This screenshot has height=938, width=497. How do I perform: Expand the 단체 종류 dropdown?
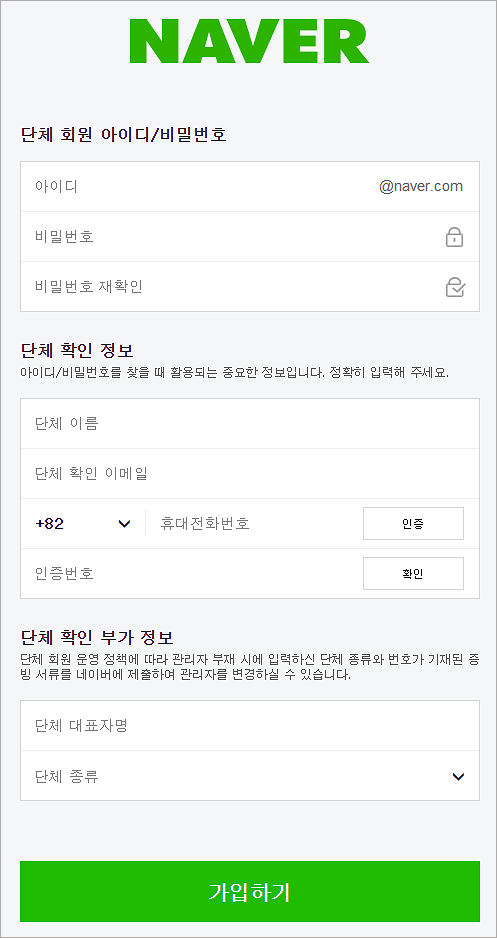pos(250,776)
